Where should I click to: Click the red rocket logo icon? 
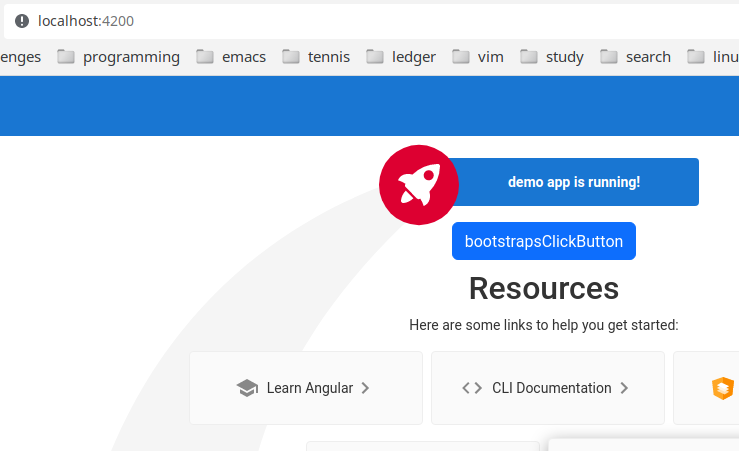(x=418, y=185)
